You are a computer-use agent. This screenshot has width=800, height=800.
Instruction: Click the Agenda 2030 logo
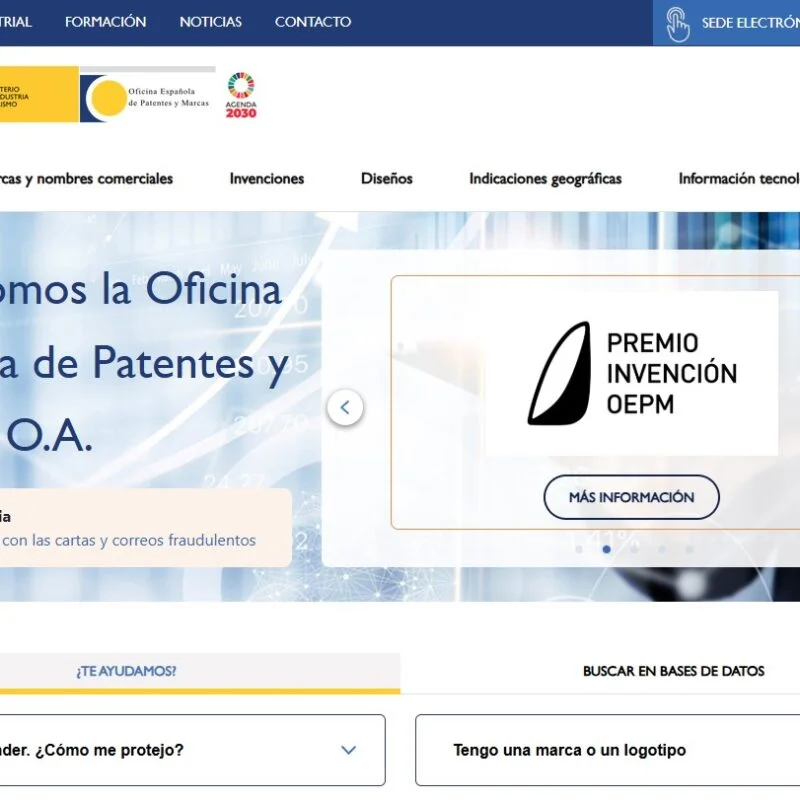(x=241, y=95)
